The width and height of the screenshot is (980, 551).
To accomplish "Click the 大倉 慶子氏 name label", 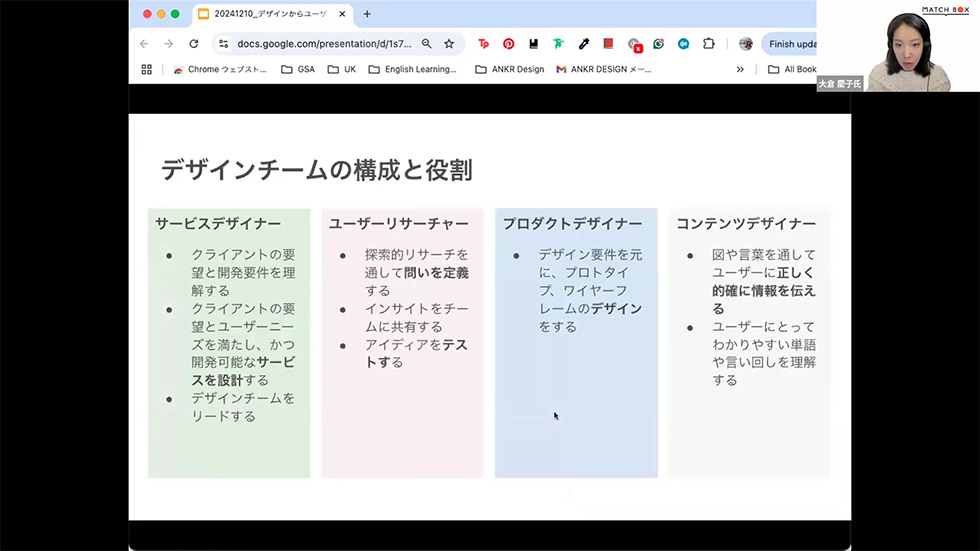I will coord(839,84).
